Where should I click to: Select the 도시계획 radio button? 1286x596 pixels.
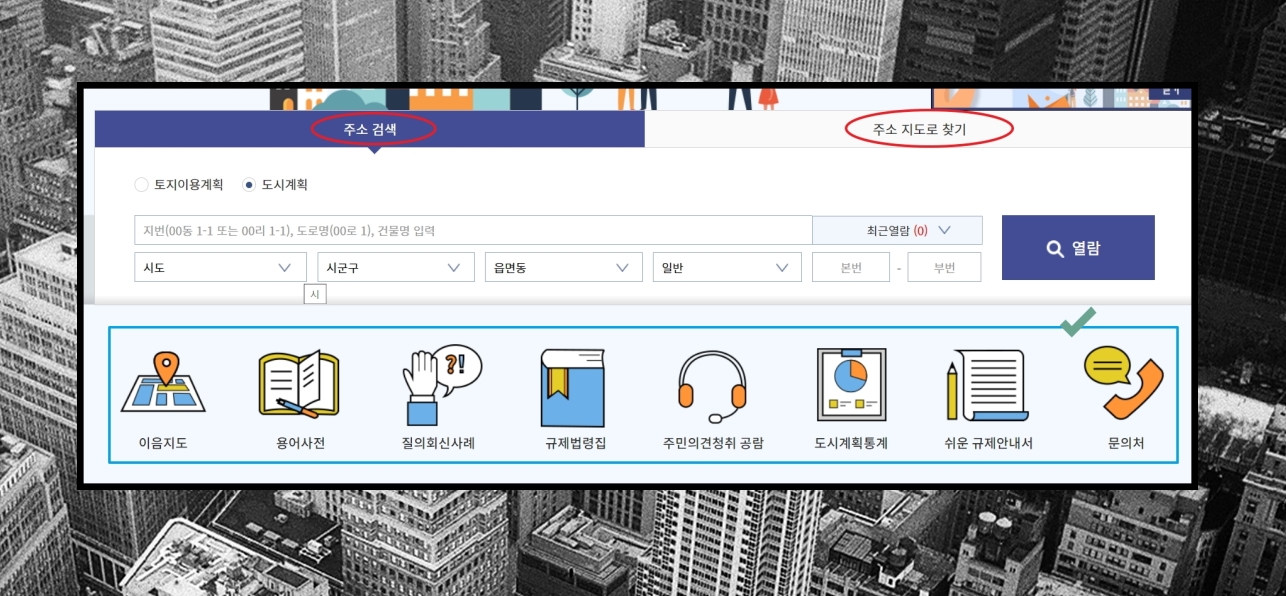click(x=249, y=185)
